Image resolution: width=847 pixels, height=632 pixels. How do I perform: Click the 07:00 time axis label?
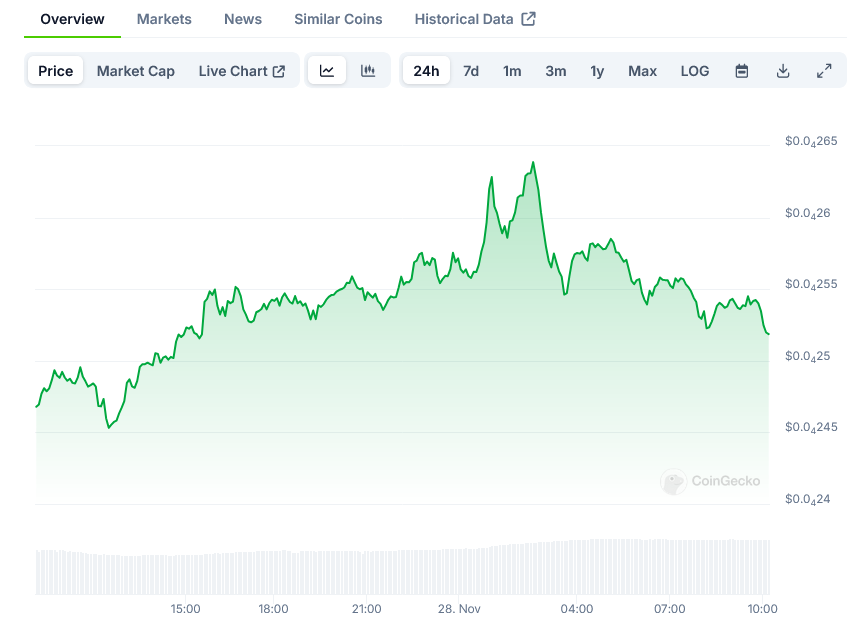pos(670,609)
